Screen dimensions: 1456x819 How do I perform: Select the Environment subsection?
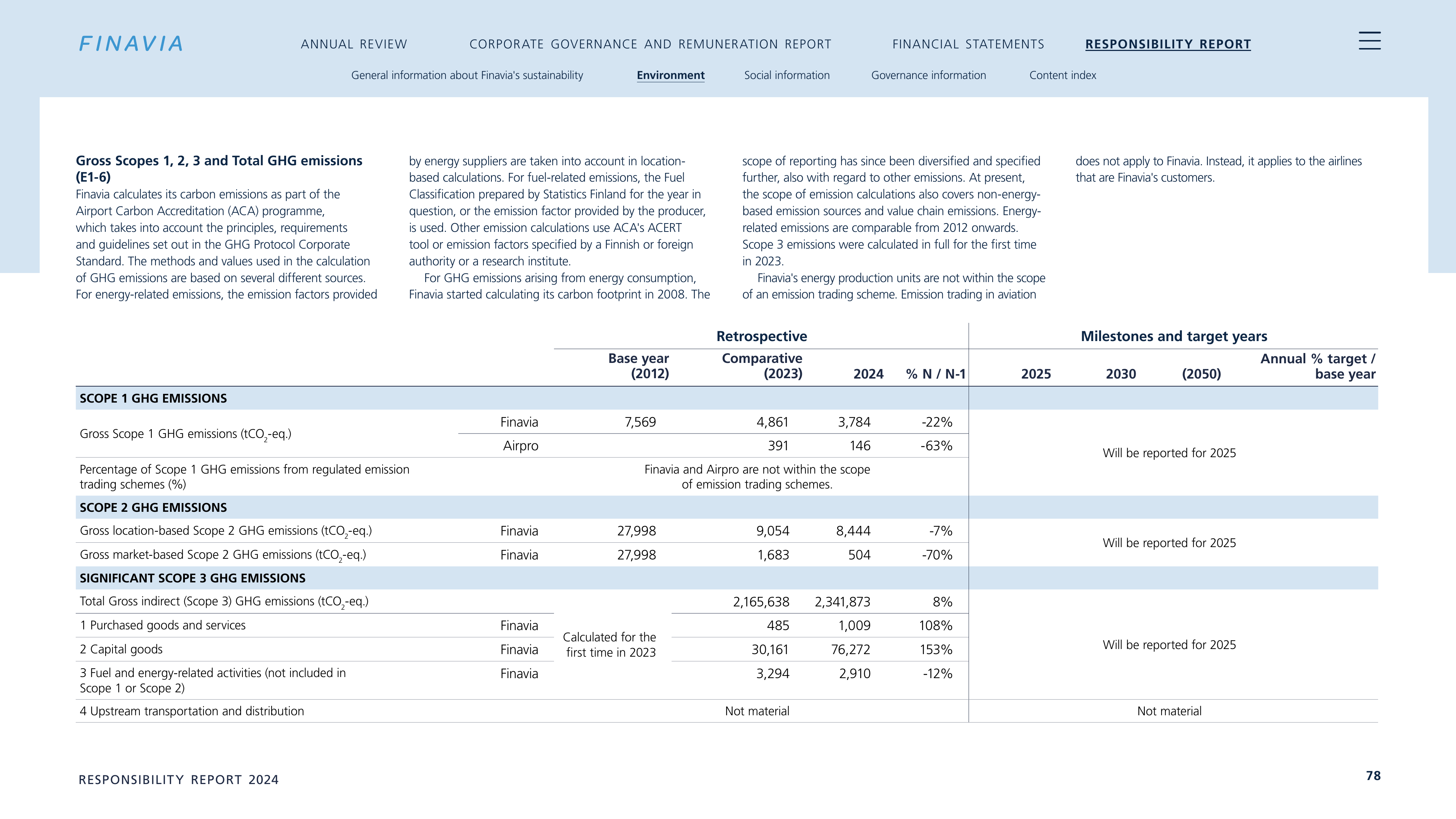[x=670, y=75]
